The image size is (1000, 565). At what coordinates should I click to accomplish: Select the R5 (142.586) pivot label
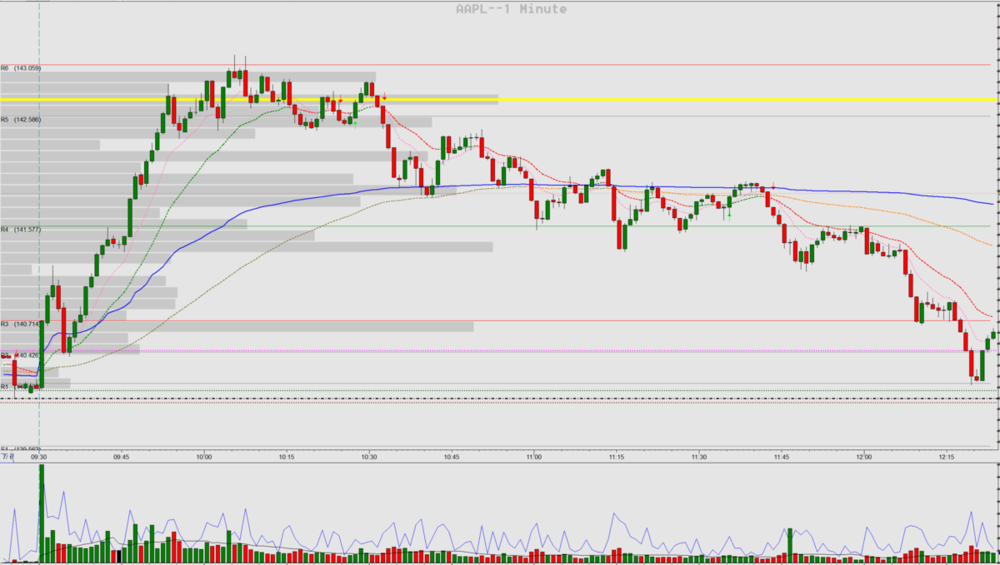(21, 119)
